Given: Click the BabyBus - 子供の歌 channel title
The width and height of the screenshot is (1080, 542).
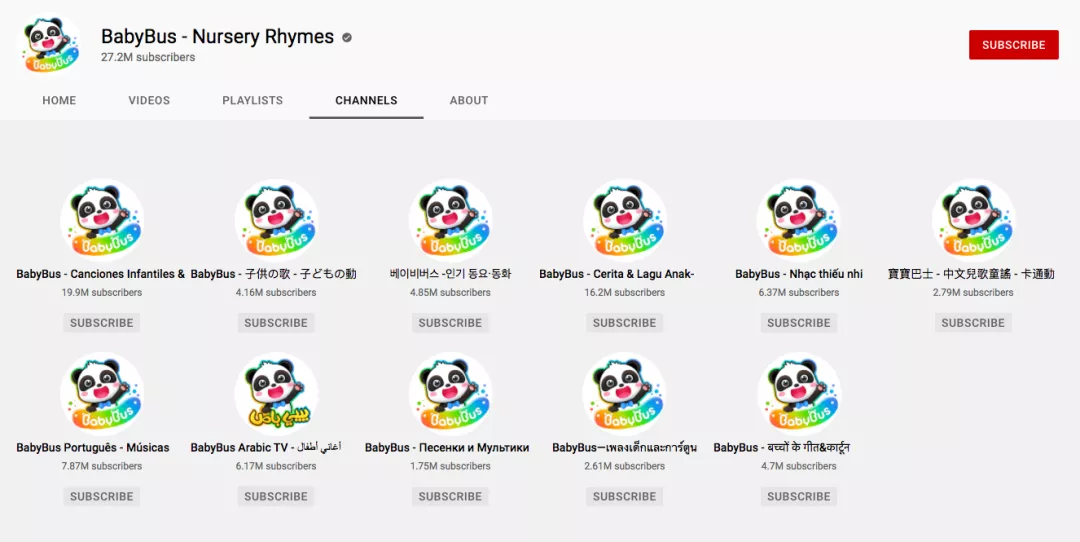Looking at the screenshot, I should tap(273, 274).
